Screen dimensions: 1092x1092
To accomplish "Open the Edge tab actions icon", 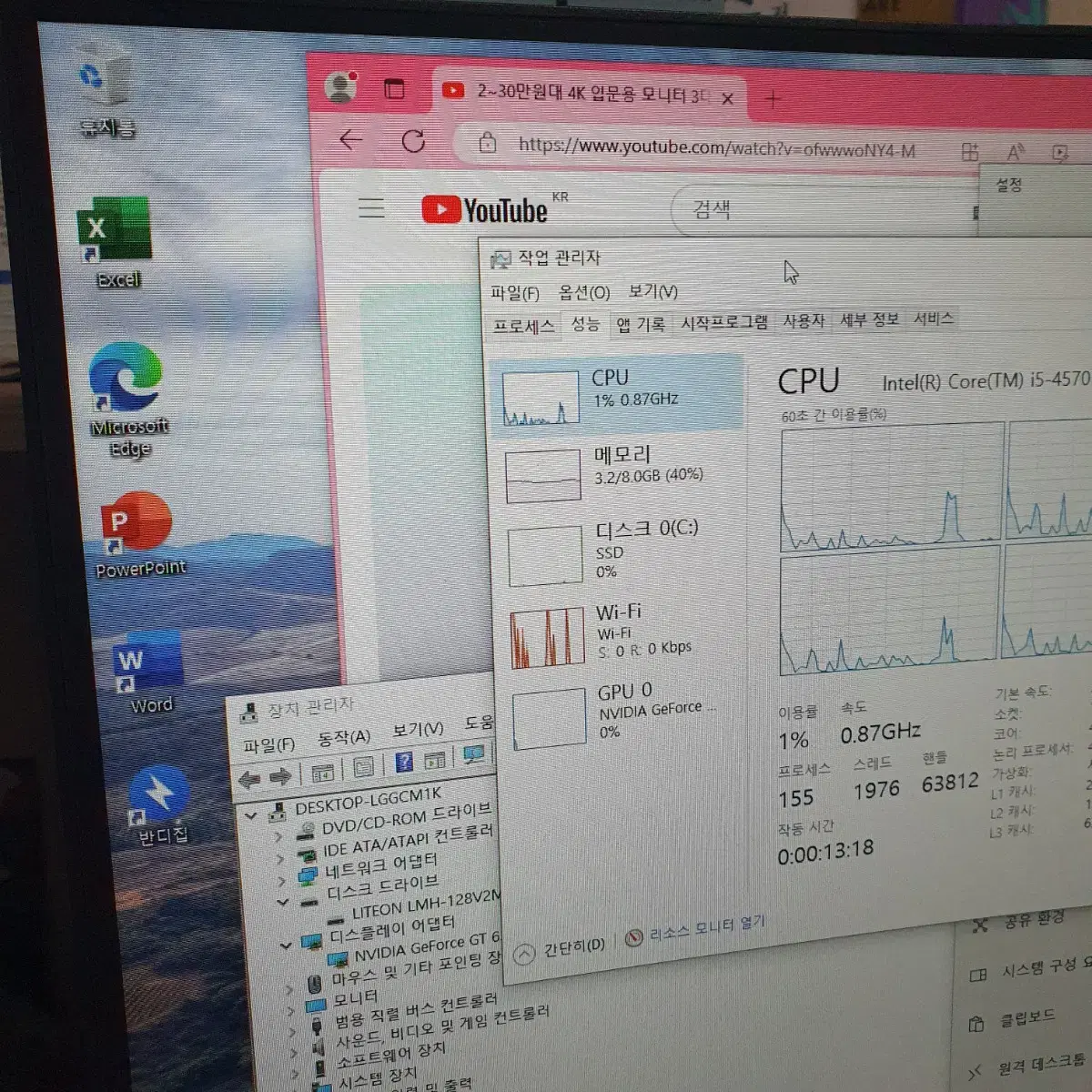I will [394, 88].
